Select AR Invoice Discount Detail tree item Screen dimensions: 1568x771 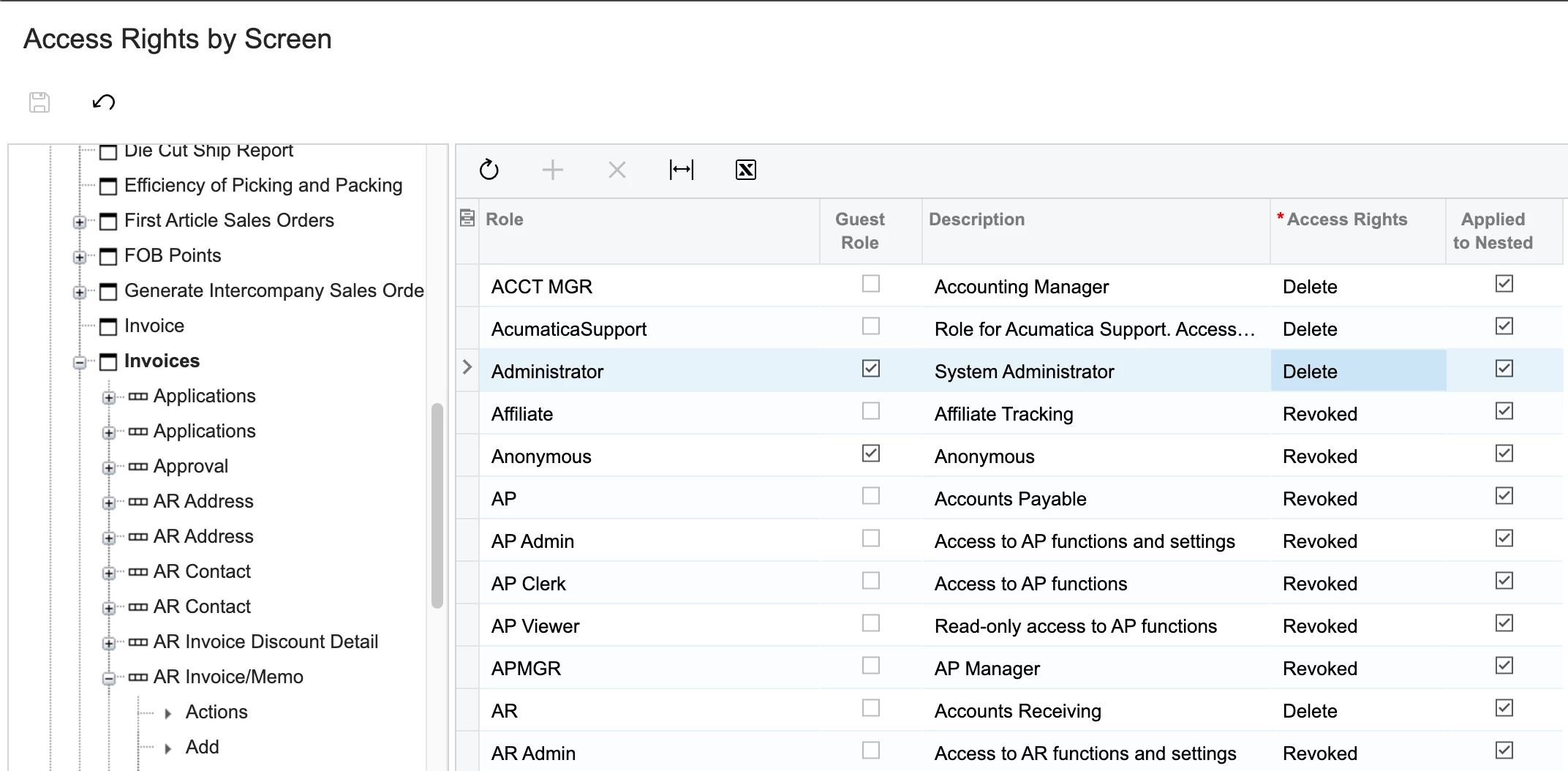tap(265, 642)
